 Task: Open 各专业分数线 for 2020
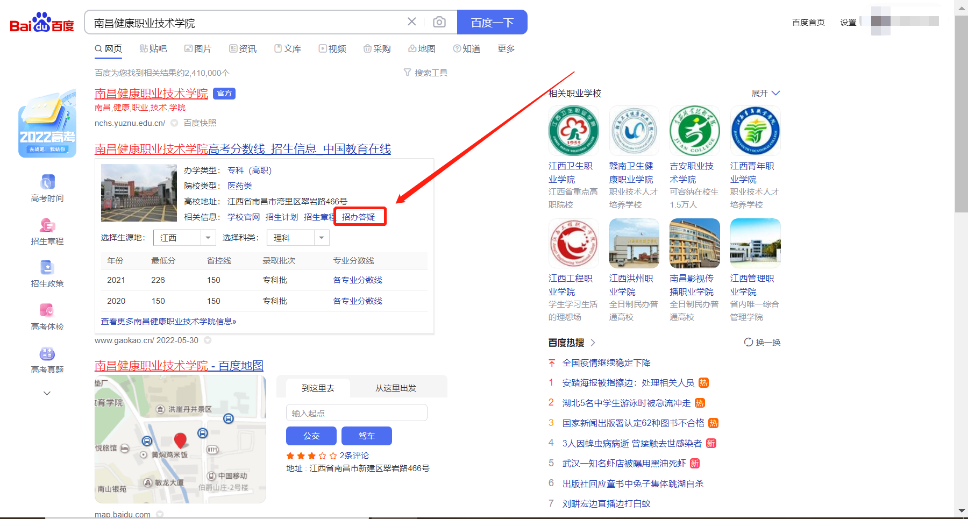pyautogui.click(x=357, y=301)
